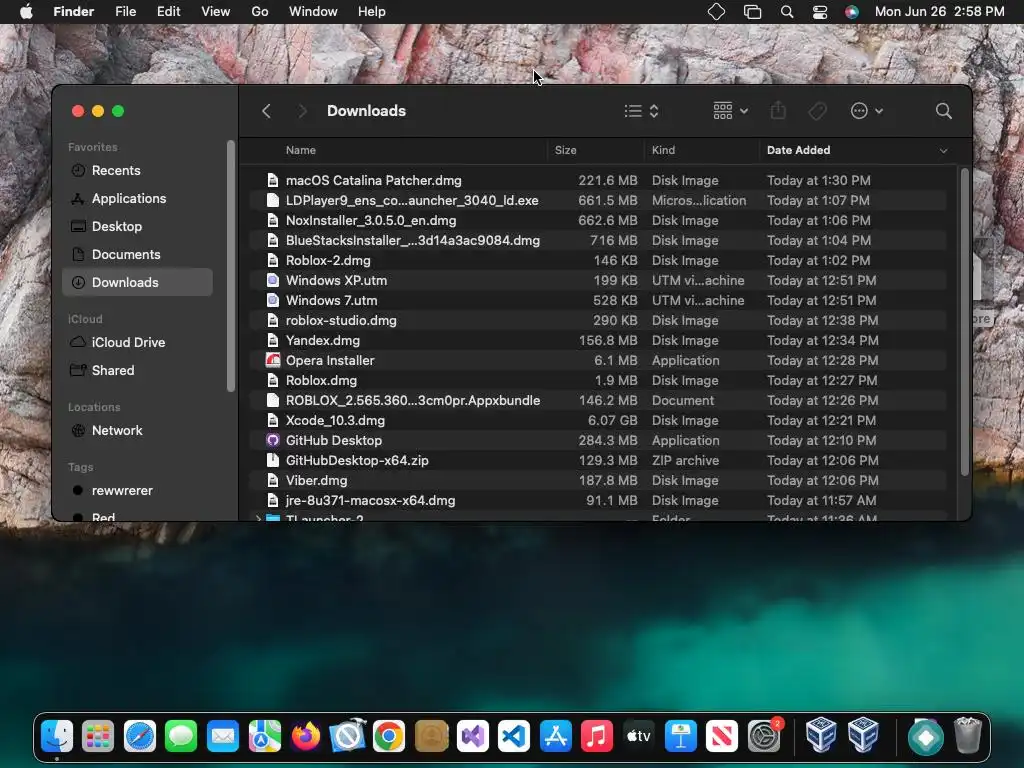Image resolution: width=1024 pixels, height=768 pixels.
Task: Open the View menu
Action: click(216, 12)
